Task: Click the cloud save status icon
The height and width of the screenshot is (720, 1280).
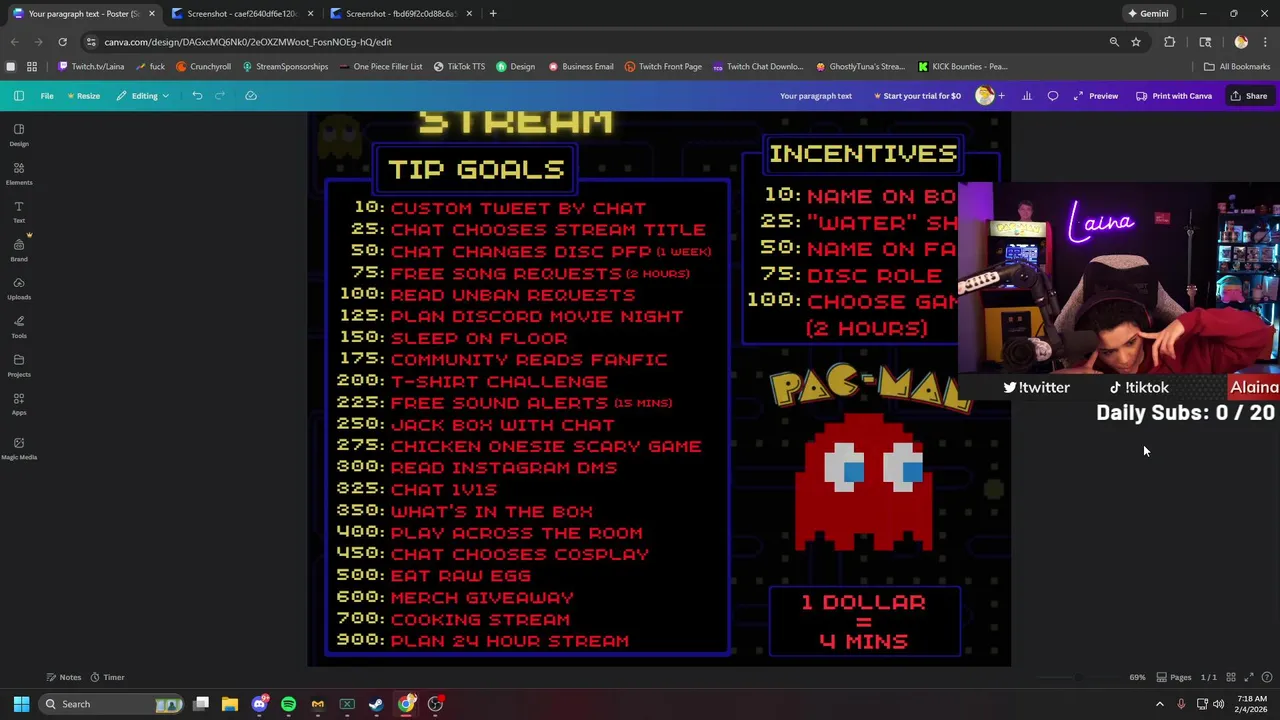Action: point(251,96)
